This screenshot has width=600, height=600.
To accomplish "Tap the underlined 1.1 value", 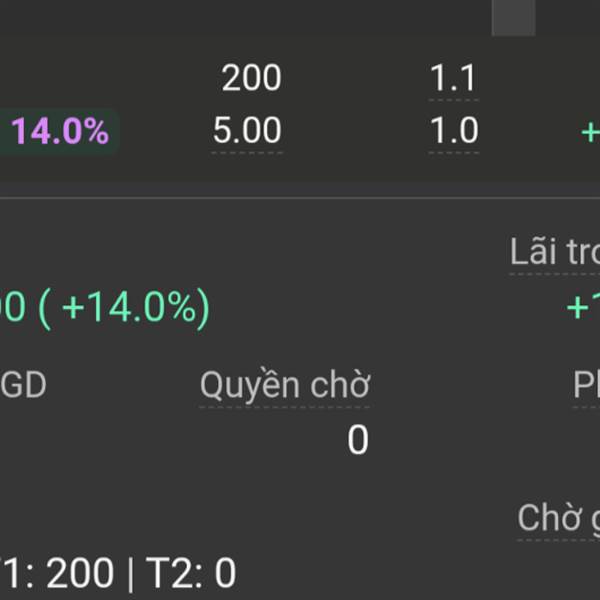I will 453,78.
